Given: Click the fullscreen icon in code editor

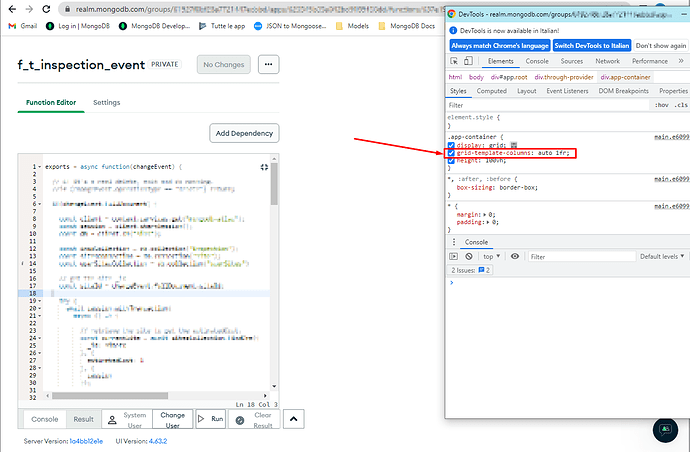Looking at the screenshot, I should [x=264, y=167].
